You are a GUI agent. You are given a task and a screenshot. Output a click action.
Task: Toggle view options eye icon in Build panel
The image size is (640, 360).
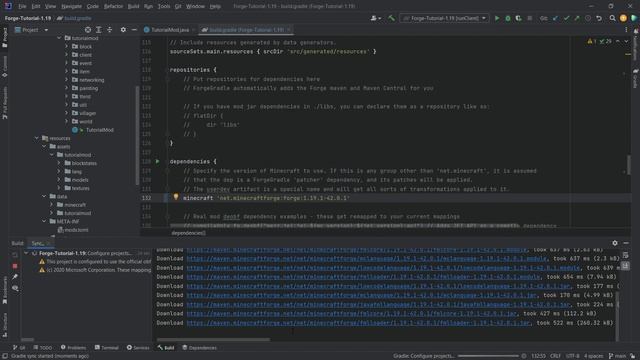coord(15,288)
